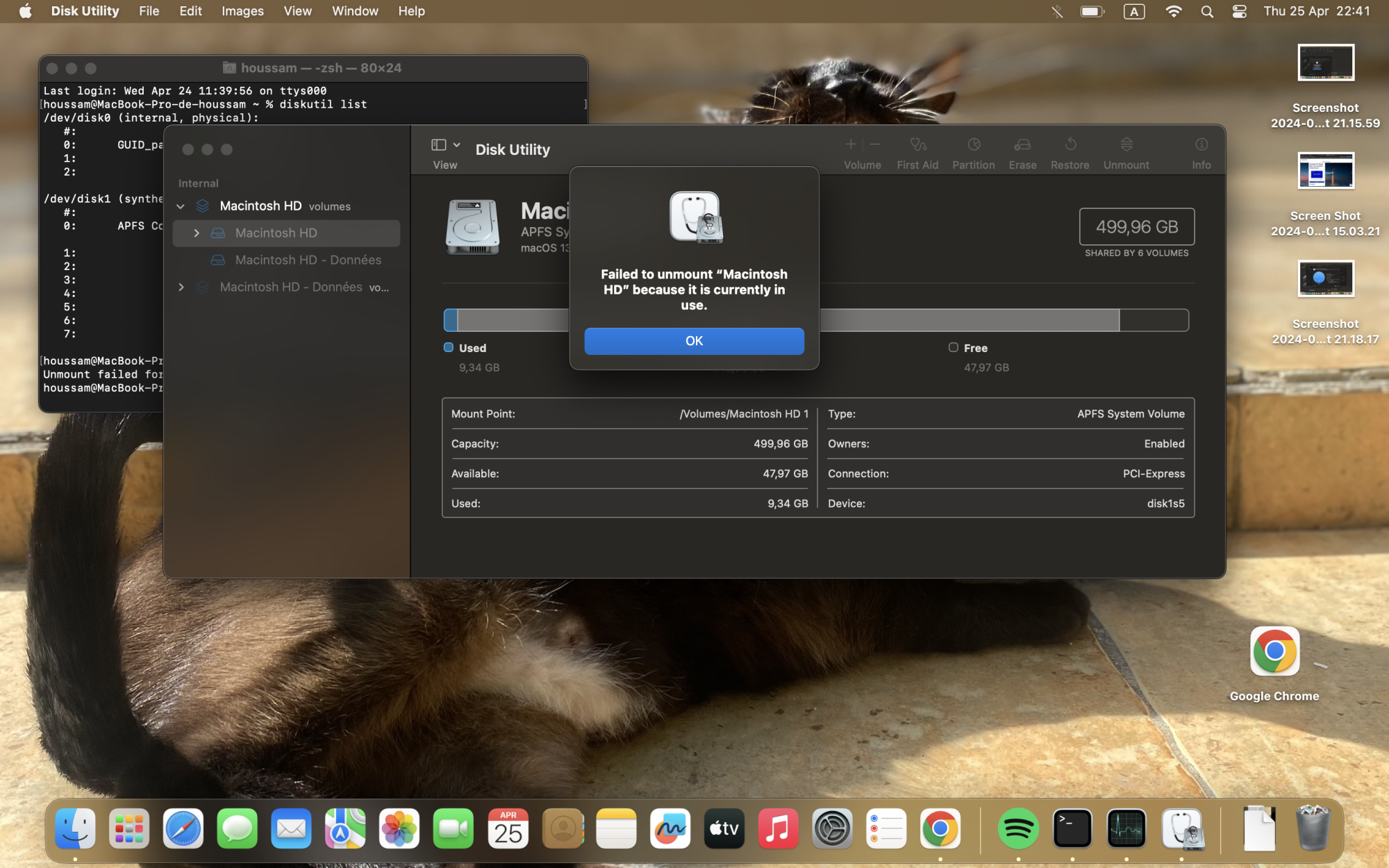Click the add Volume plus icon
This screenshot has width=1389, height=868.
point(851,144)
